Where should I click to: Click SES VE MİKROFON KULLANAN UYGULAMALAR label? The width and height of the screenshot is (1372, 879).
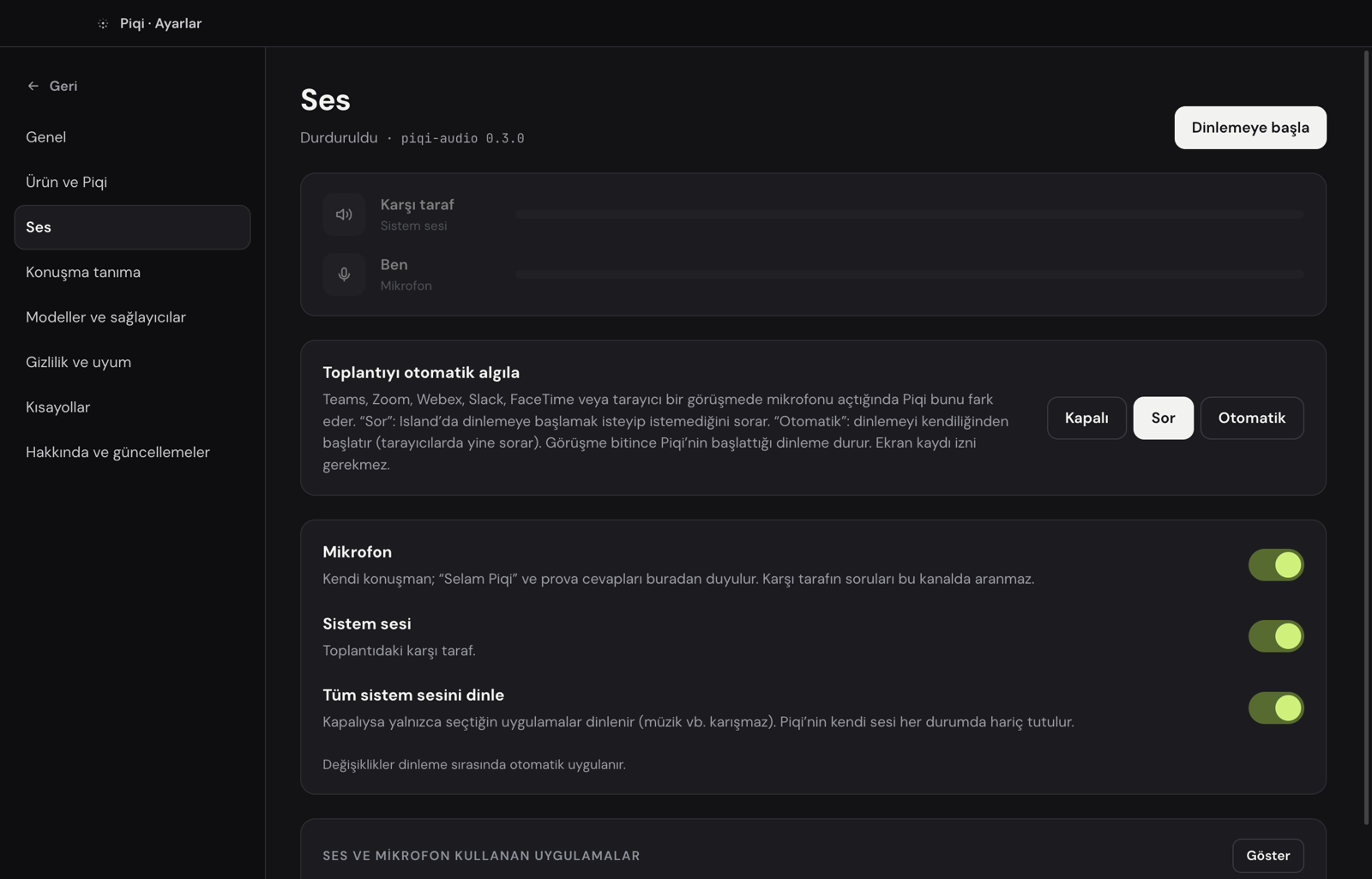(x=481, y=856)
